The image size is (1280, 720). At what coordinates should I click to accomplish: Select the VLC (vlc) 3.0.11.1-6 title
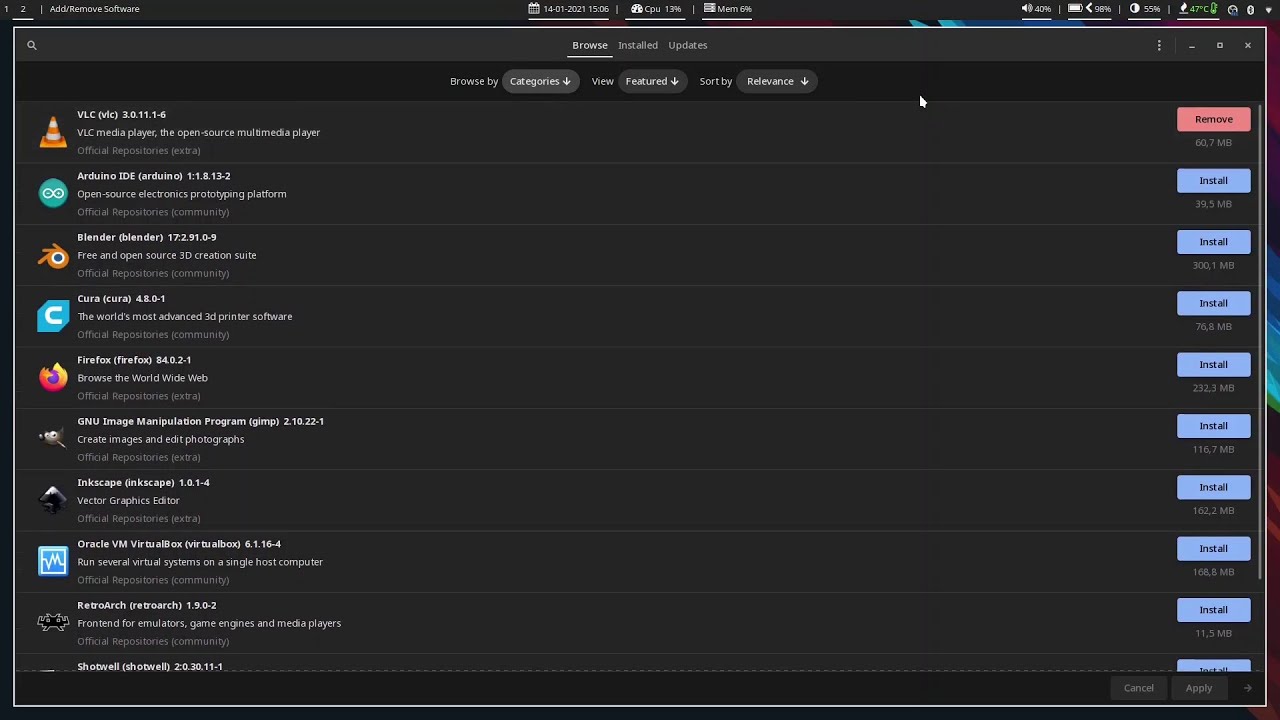(x=121, y=115)
